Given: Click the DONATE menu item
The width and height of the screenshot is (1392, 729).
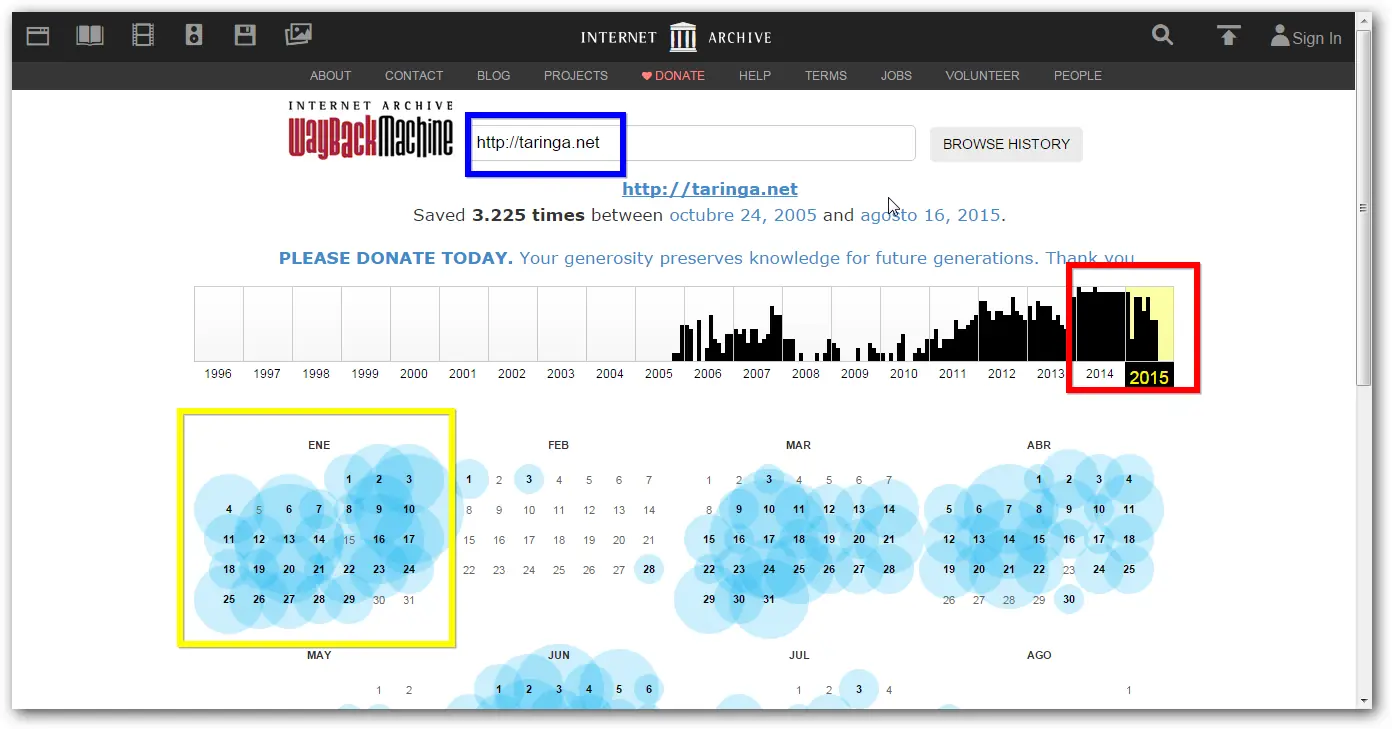Looking at the screenshot, I should click(x=673, y=76).
